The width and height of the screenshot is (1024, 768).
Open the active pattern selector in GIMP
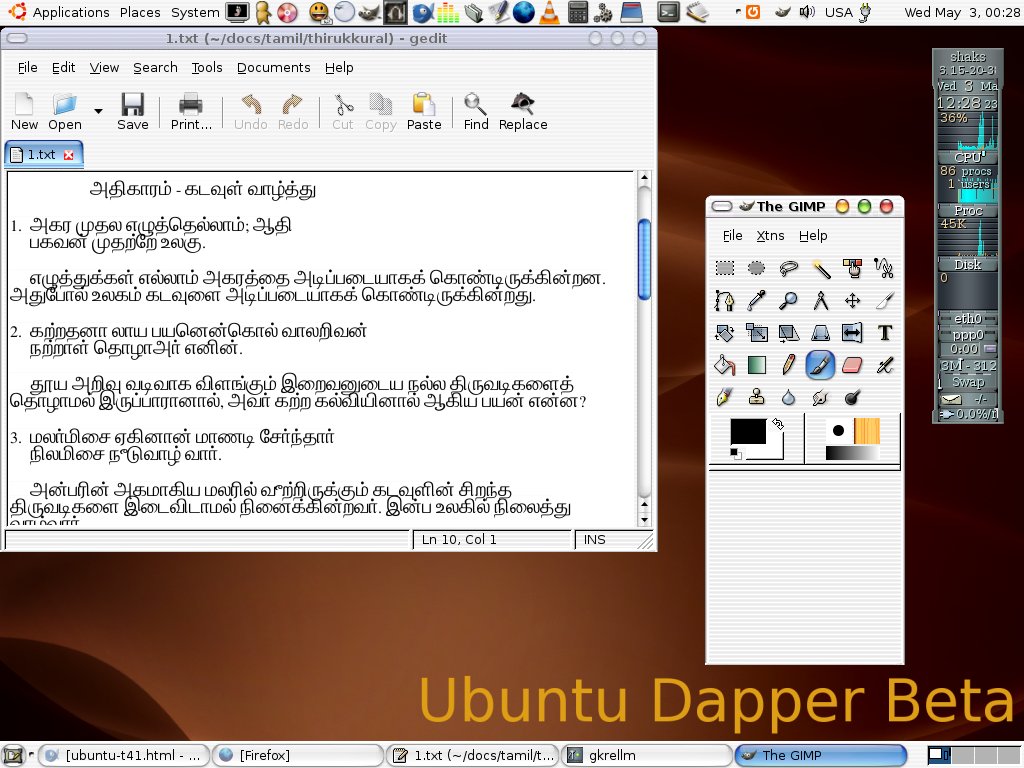click(867, 430)
